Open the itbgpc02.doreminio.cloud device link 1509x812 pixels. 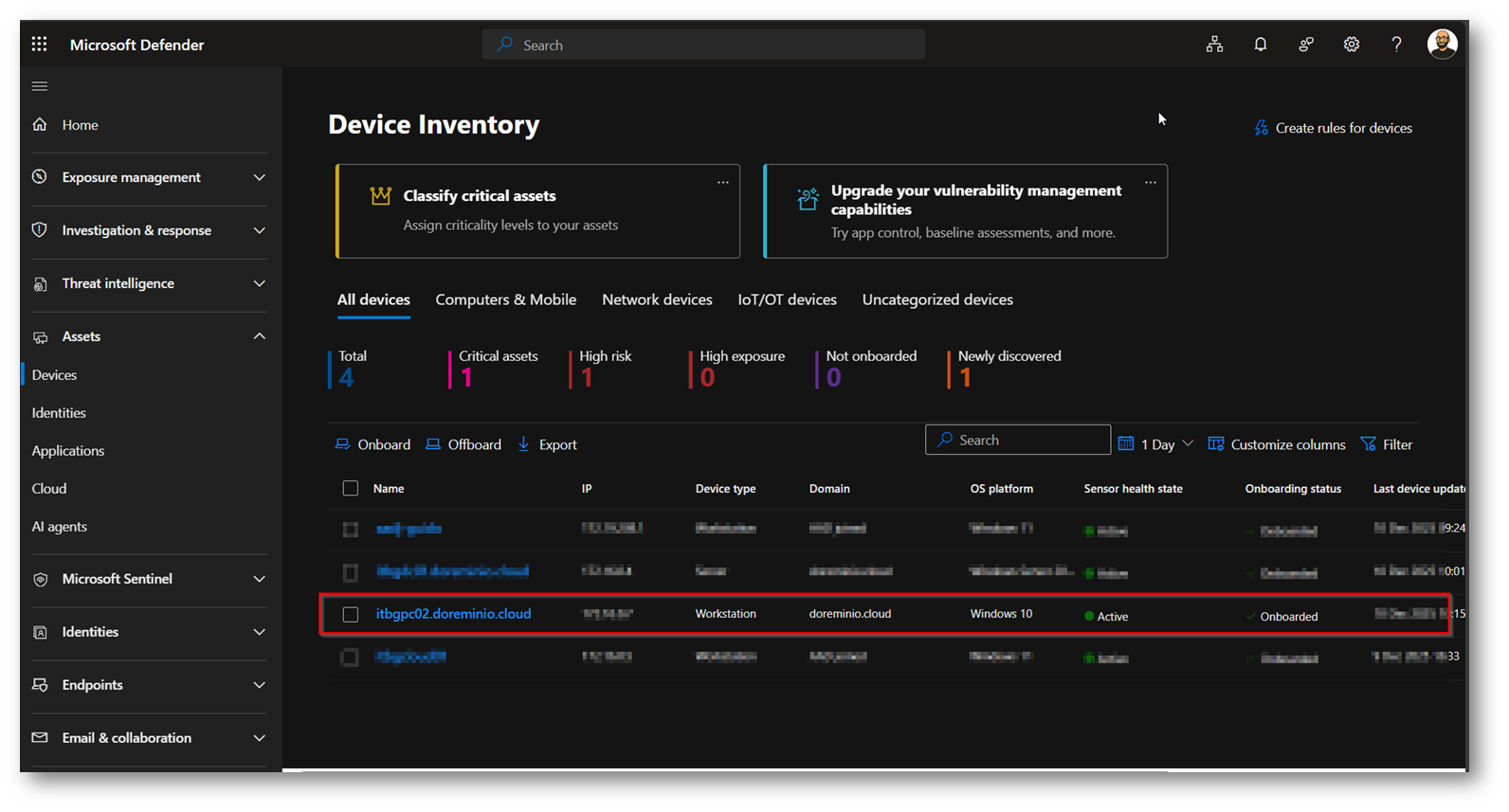click(x=453, y=614)
